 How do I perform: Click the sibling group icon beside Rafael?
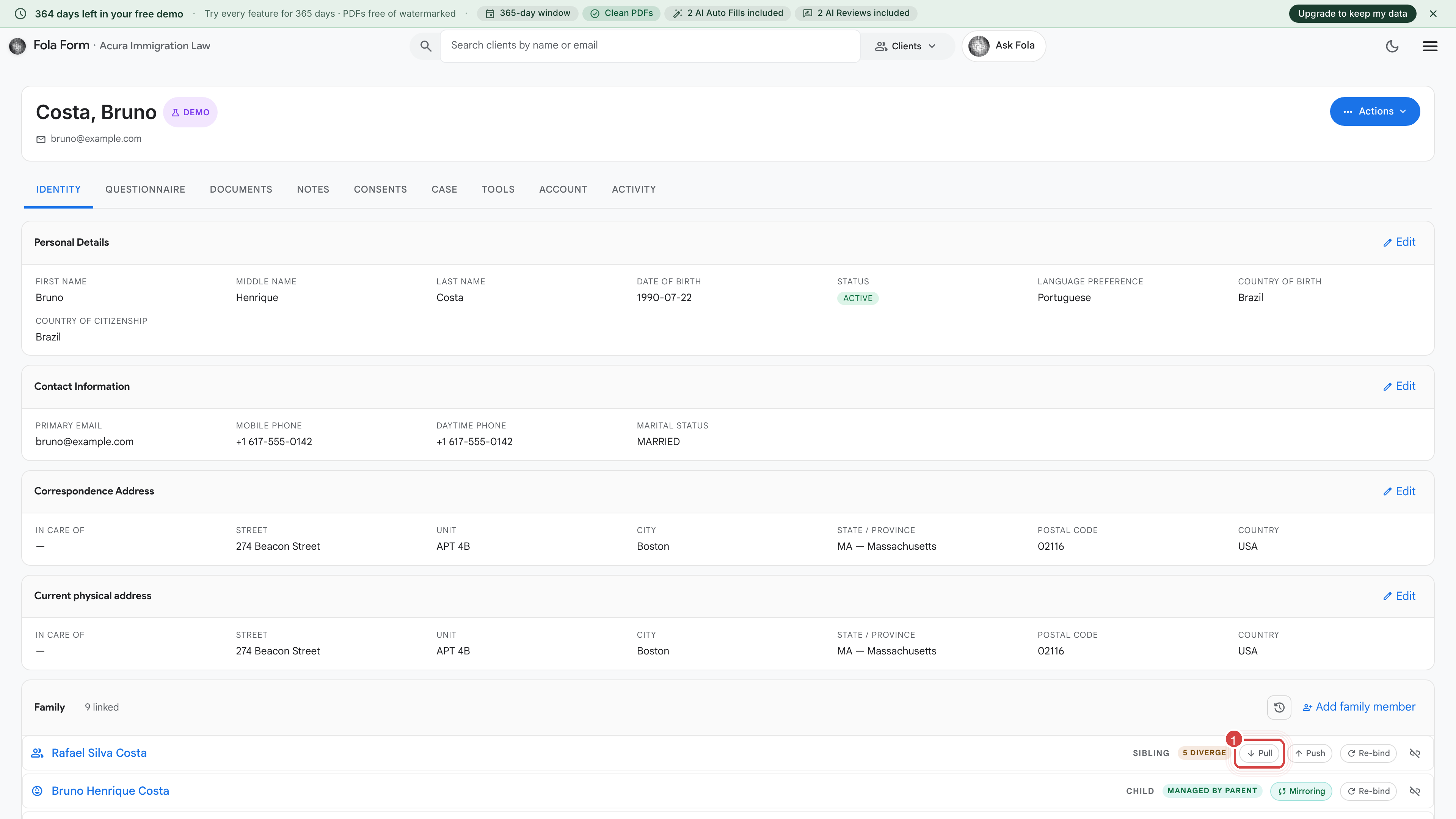point(37,753)
